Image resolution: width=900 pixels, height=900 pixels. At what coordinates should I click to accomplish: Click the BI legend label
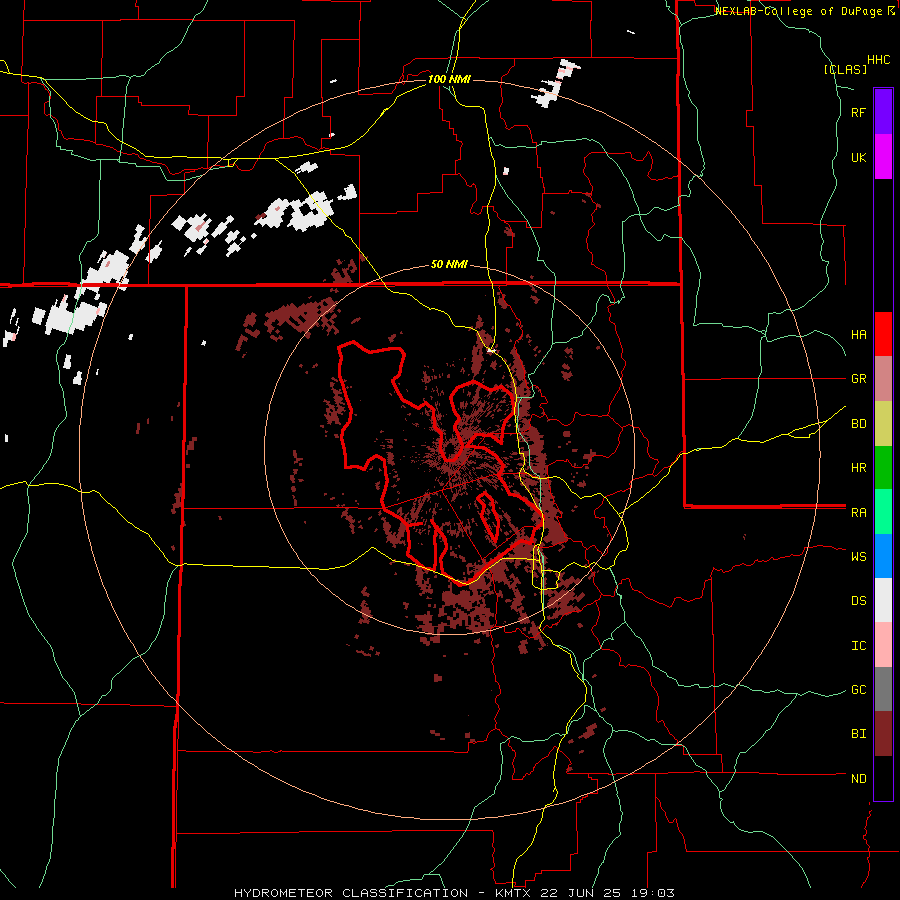tap(858, 734)
